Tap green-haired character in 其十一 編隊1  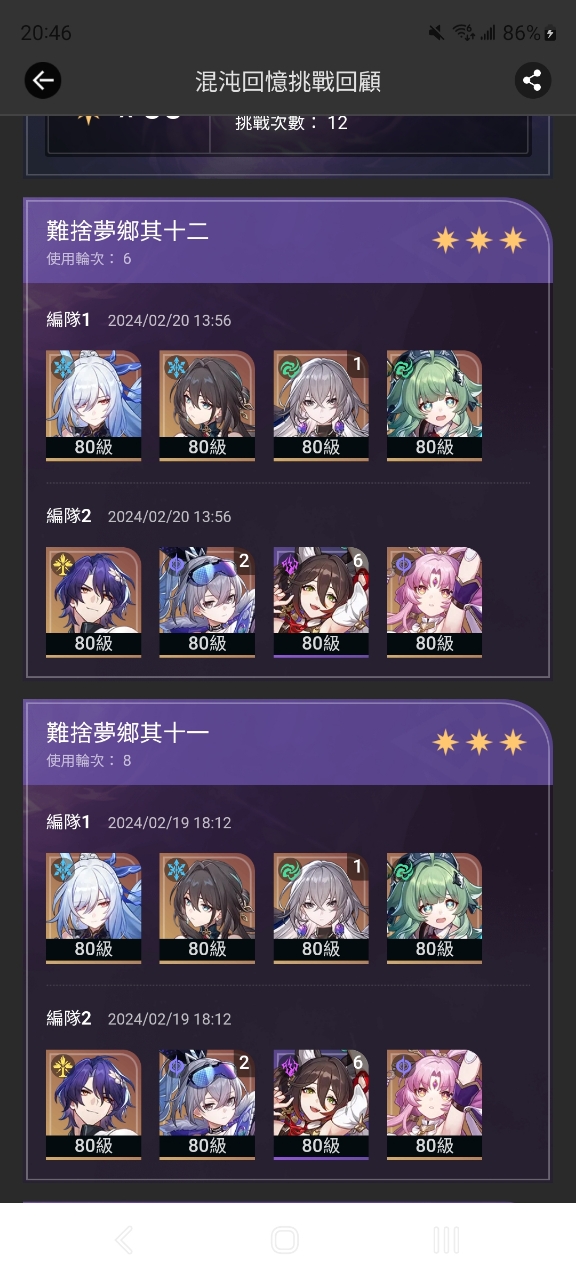[434, 907]
